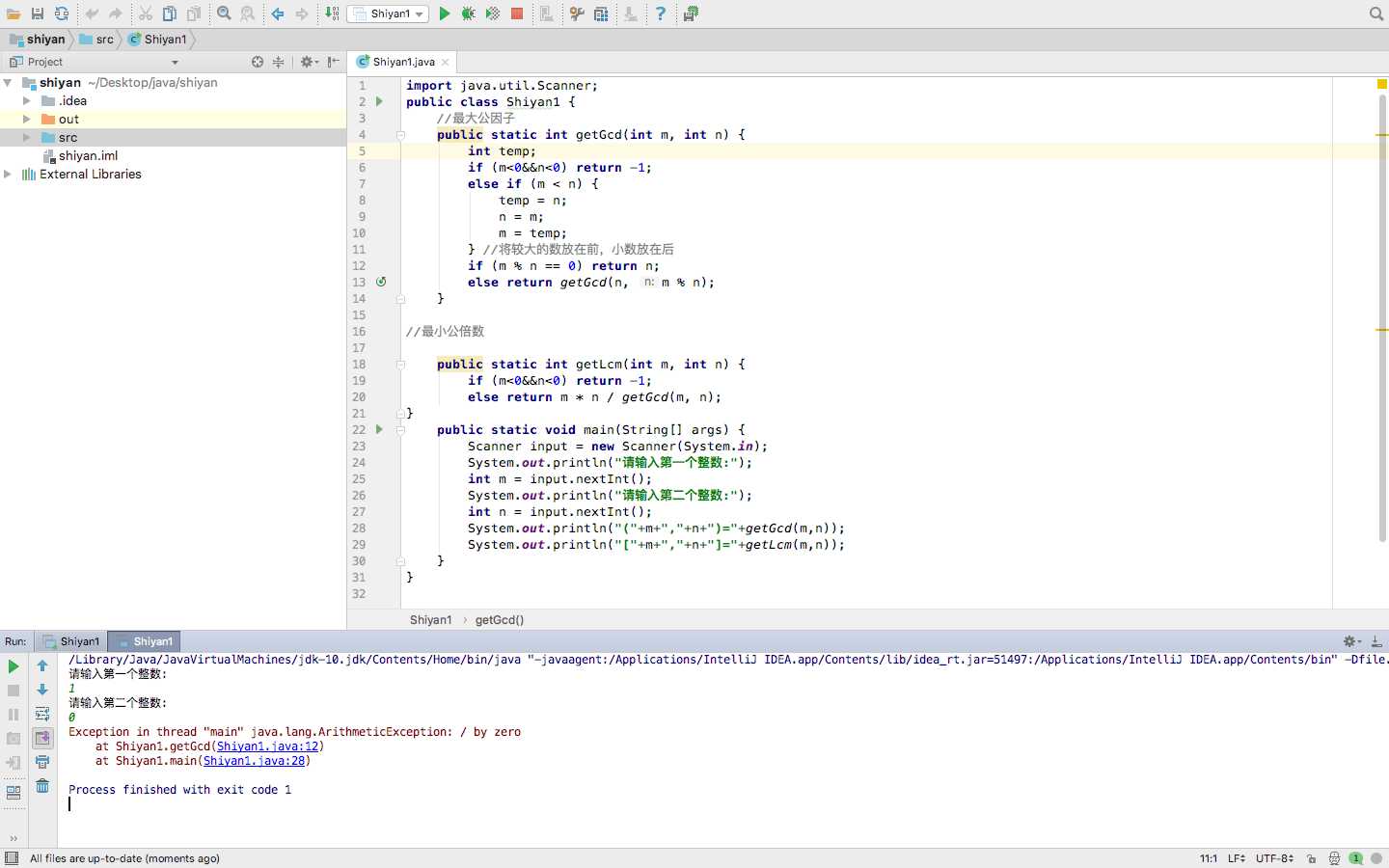Change line separator via the LF selector
Image resolution: width=1389 pixels, height=868 pixels.
1237,858
